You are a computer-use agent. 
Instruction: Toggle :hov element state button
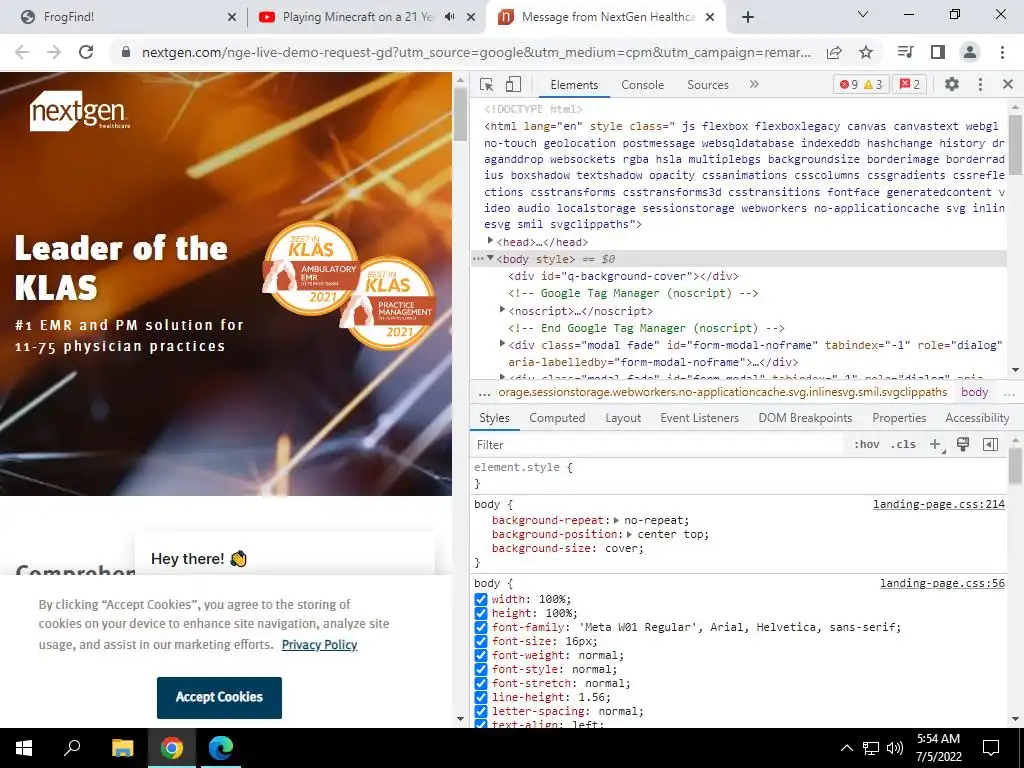866,445
